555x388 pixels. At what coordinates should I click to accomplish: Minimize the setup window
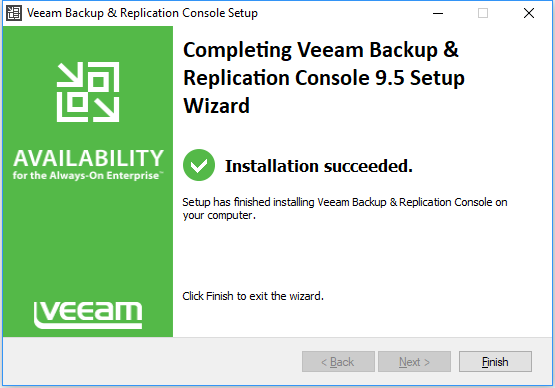[438, 13]
